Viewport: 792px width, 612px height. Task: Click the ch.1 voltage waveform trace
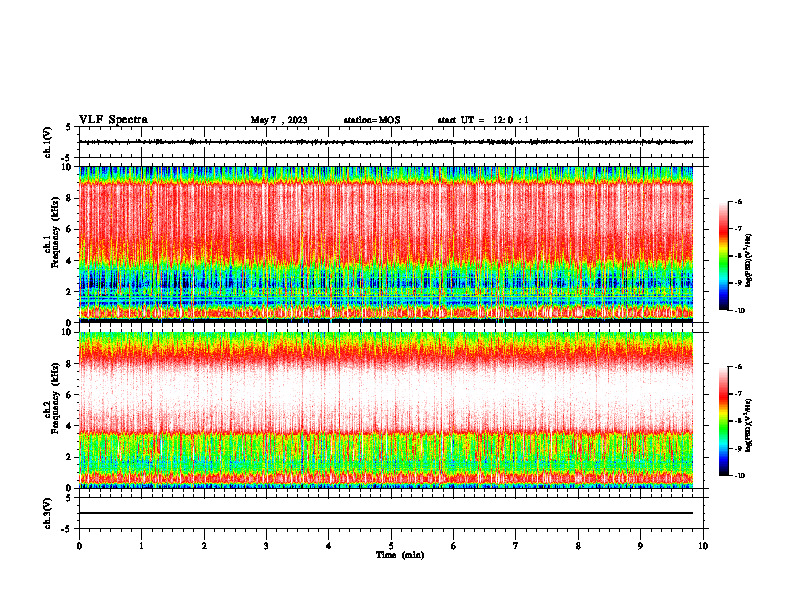tap(386, 142)
